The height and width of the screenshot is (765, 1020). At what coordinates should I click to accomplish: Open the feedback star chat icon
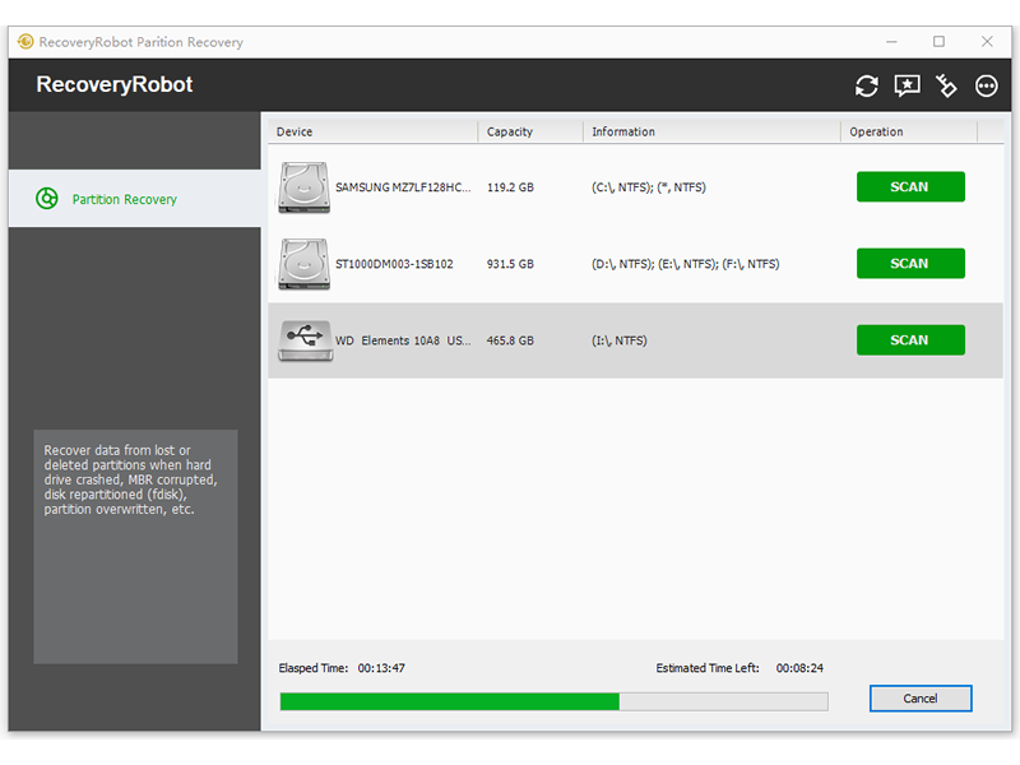(907, 86)
